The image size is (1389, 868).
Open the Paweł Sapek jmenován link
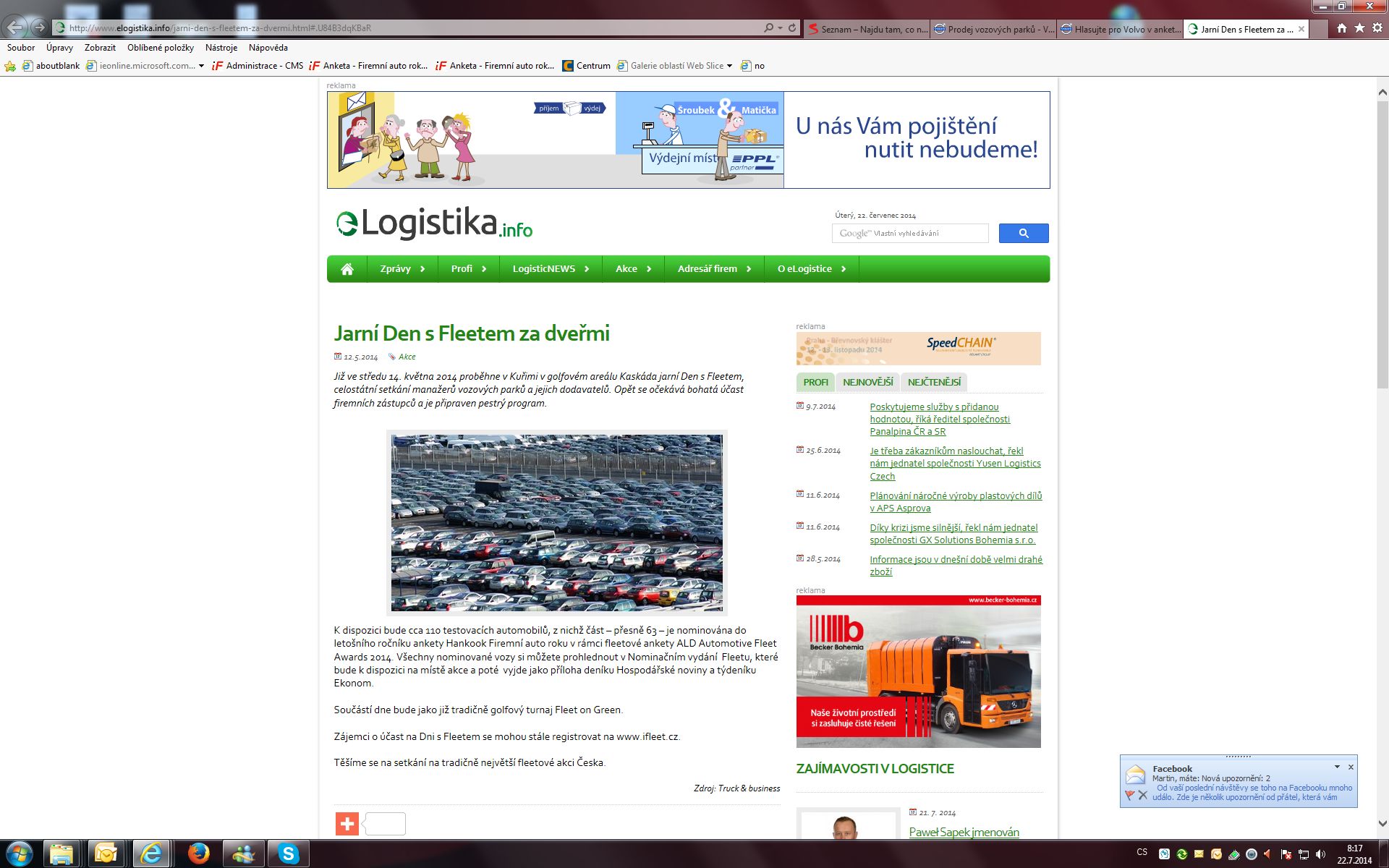[x=964, y=832]
